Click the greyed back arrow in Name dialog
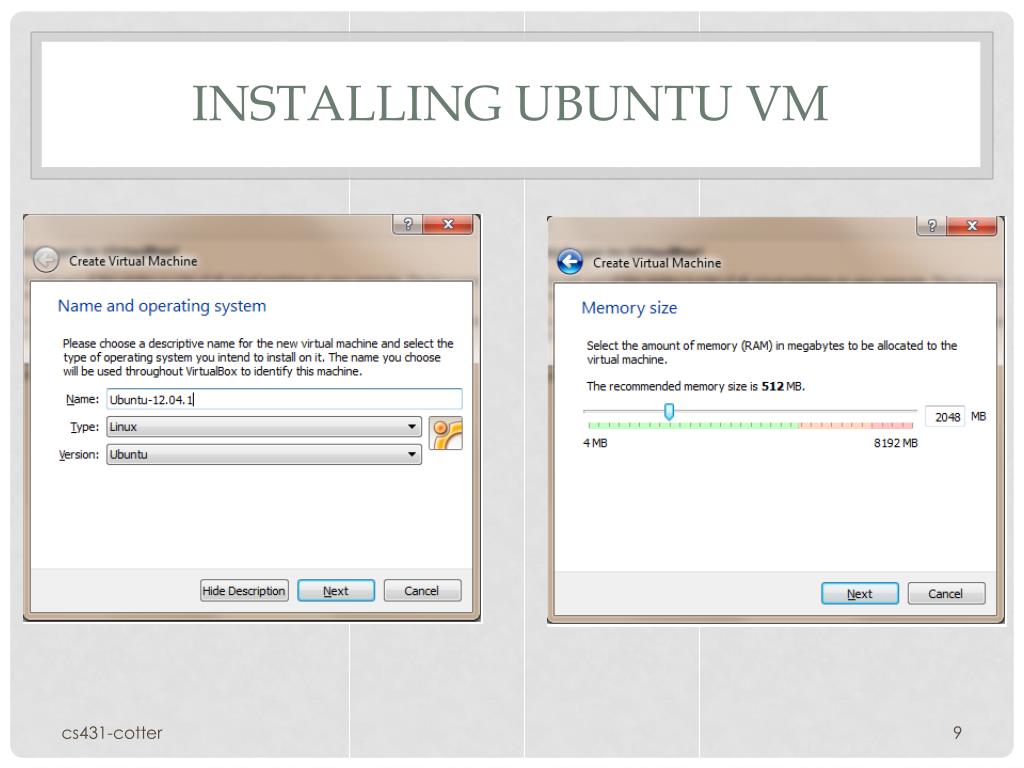This screenshot has height=768, width=1024. pos(46,260)
